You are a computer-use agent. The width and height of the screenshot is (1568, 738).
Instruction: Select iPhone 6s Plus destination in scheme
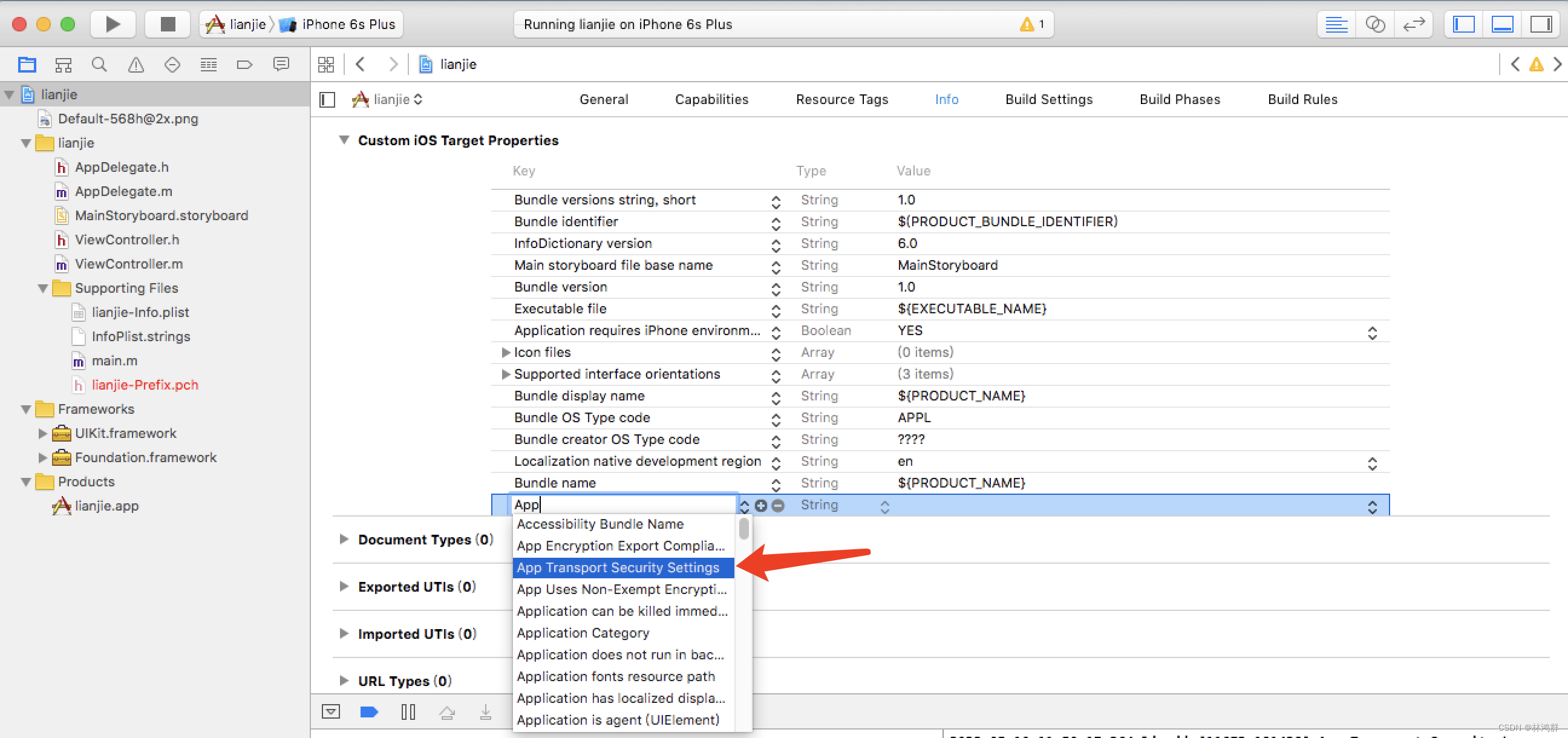point(338,24)
